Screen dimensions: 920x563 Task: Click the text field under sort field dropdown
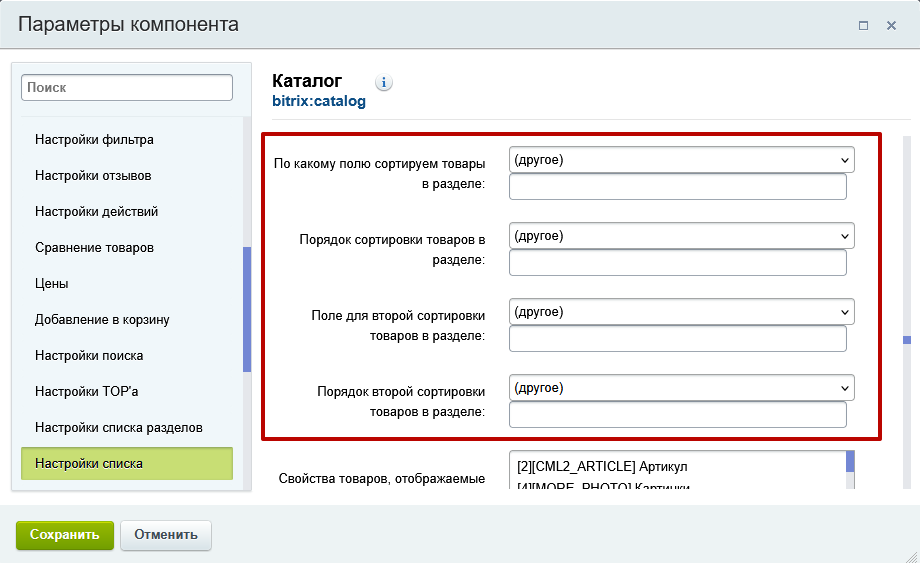tap(677, 187)
